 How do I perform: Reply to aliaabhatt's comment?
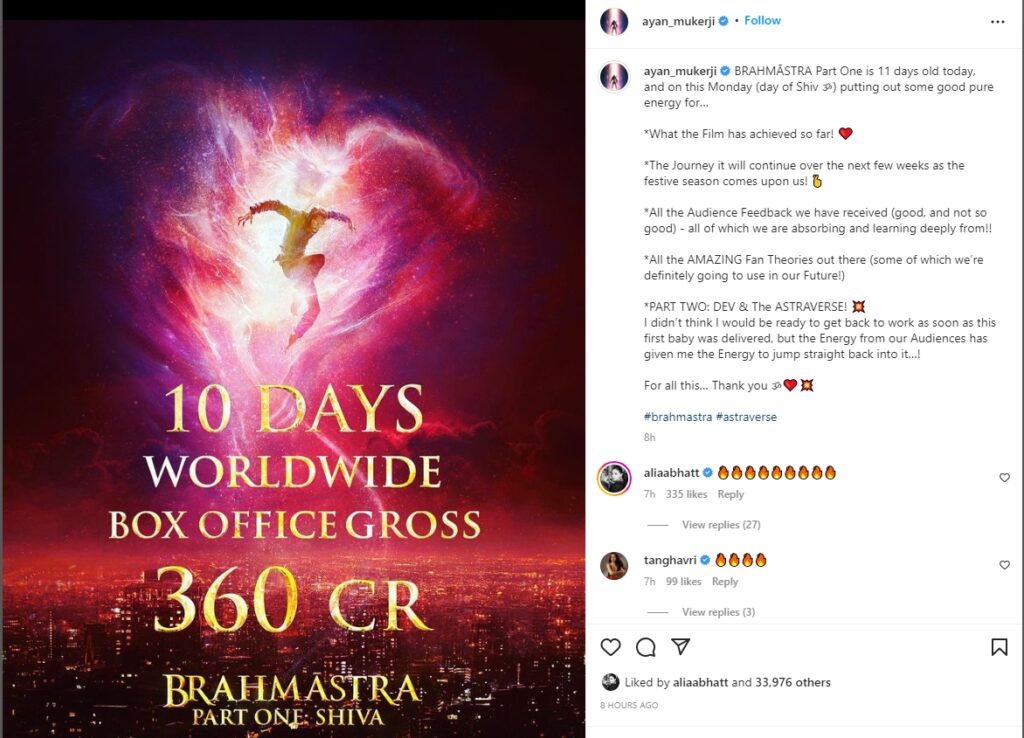(x=730, y=494)
